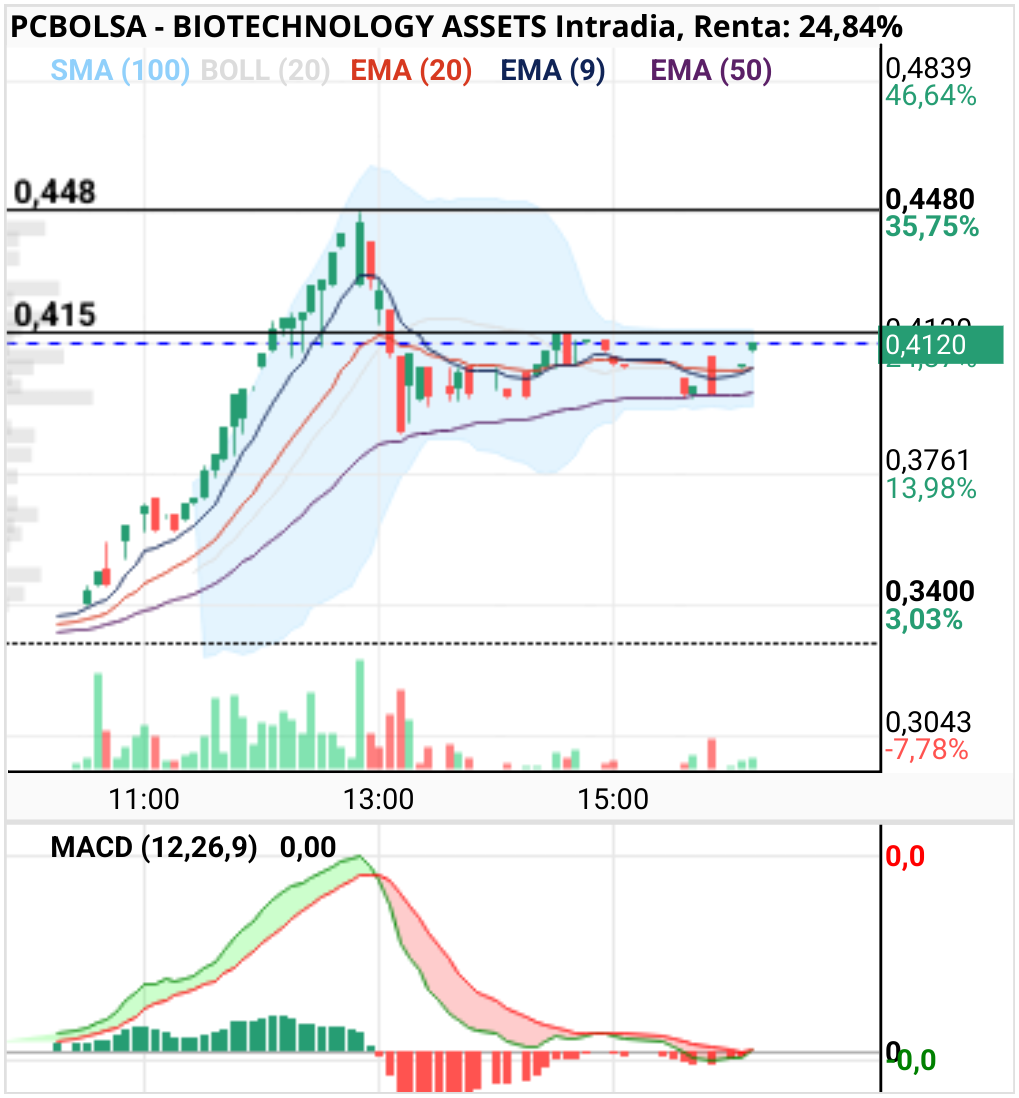
Task: Click the 15:00 time axis label
Action: tap(613, 799)
